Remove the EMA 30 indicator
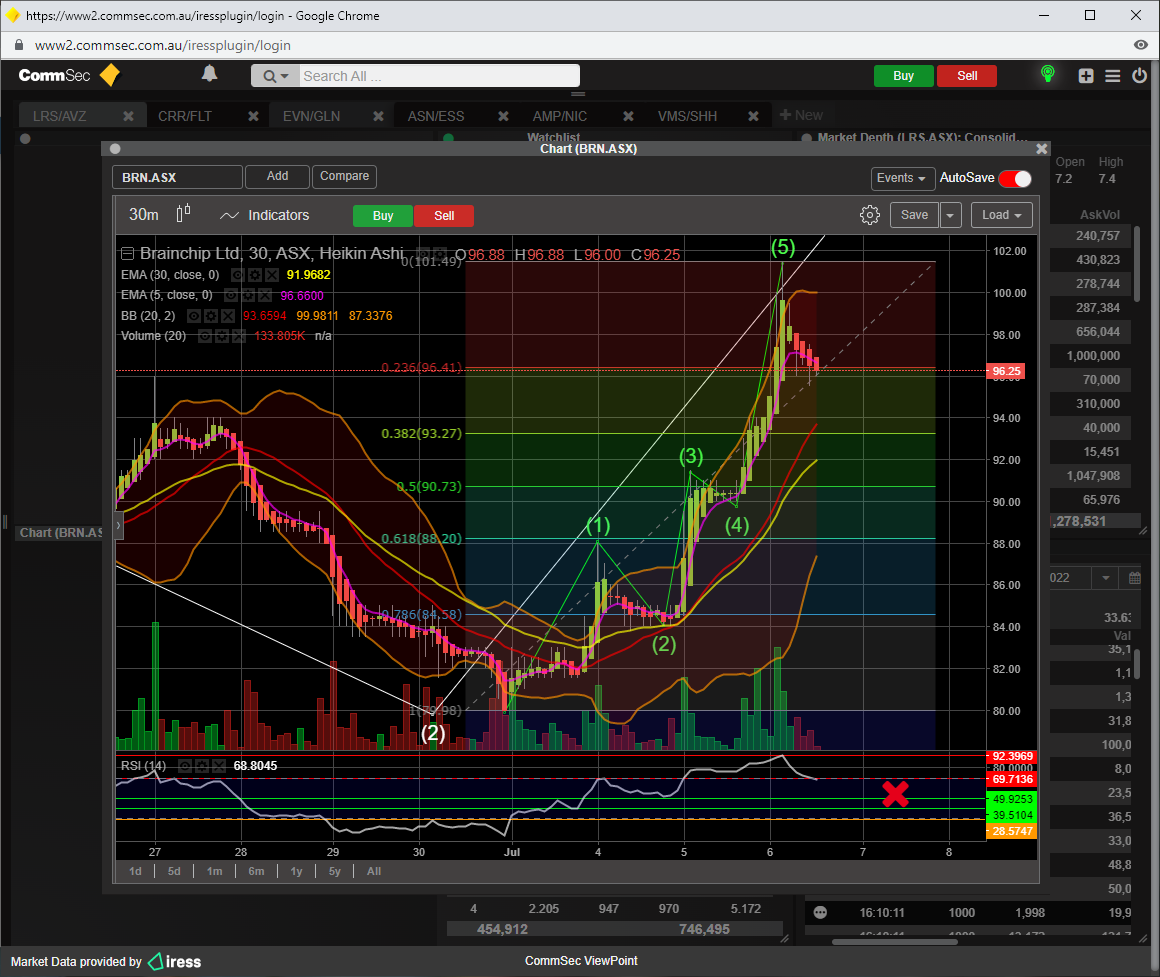 click(272, 275)
